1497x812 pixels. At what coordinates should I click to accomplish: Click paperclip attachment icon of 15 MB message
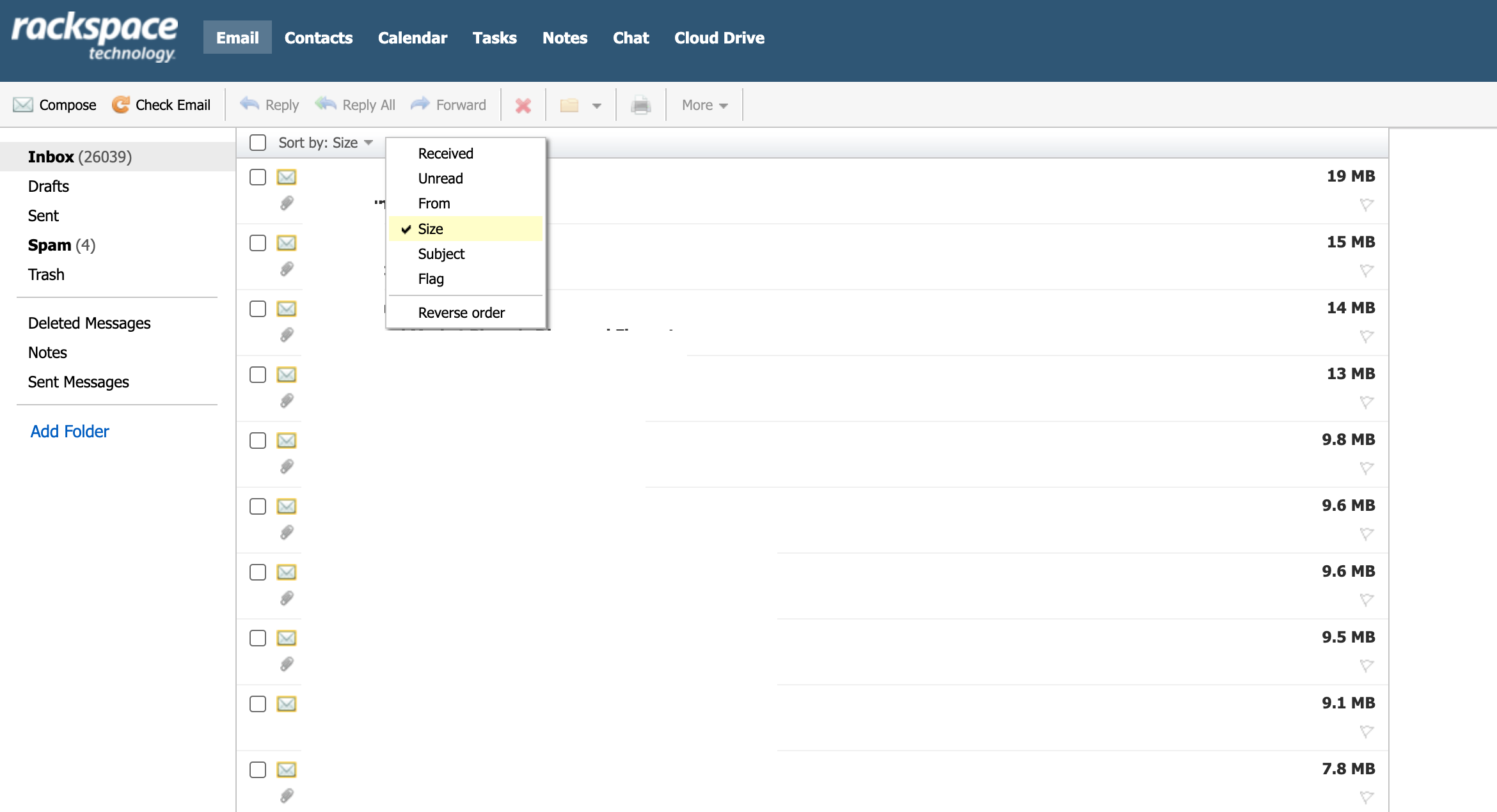[287, 269]
